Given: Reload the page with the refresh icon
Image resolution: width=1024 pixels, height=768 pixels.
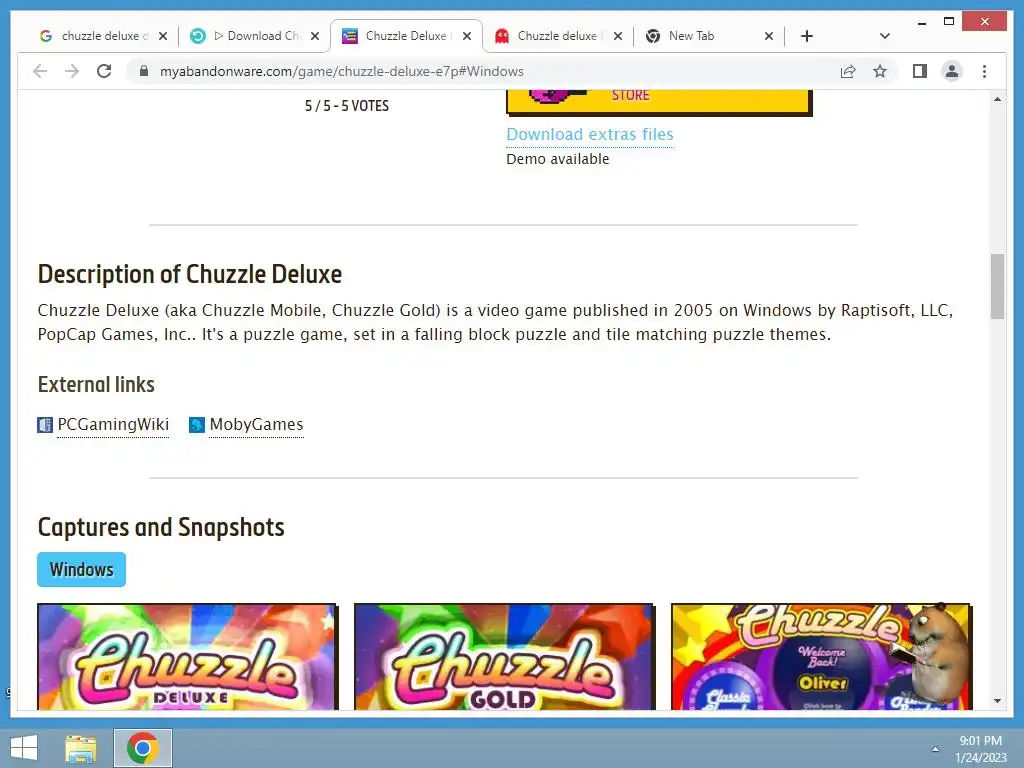Looking at the screenshot, I should click(104, 71).
